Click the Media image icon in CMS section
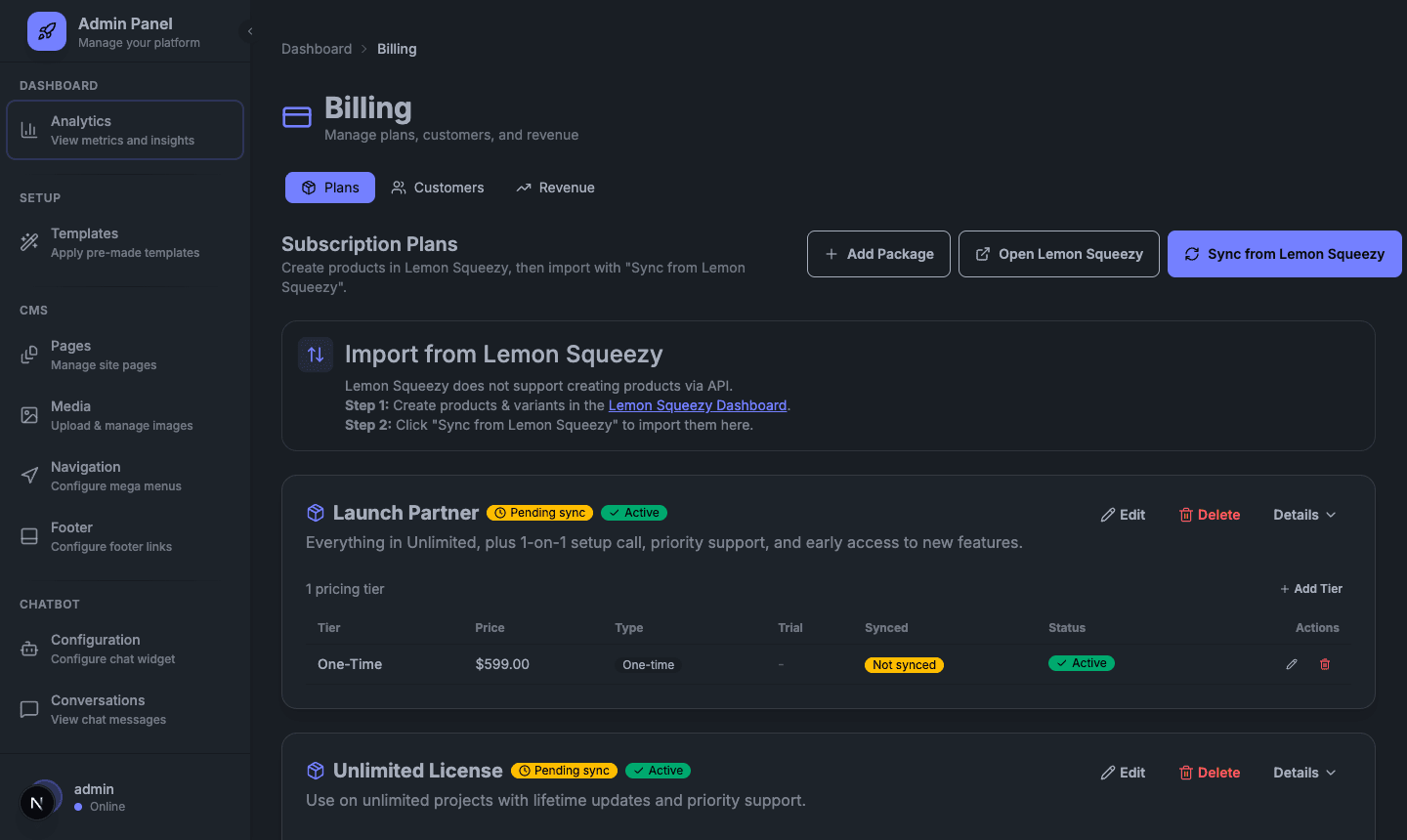 [30, 414]
